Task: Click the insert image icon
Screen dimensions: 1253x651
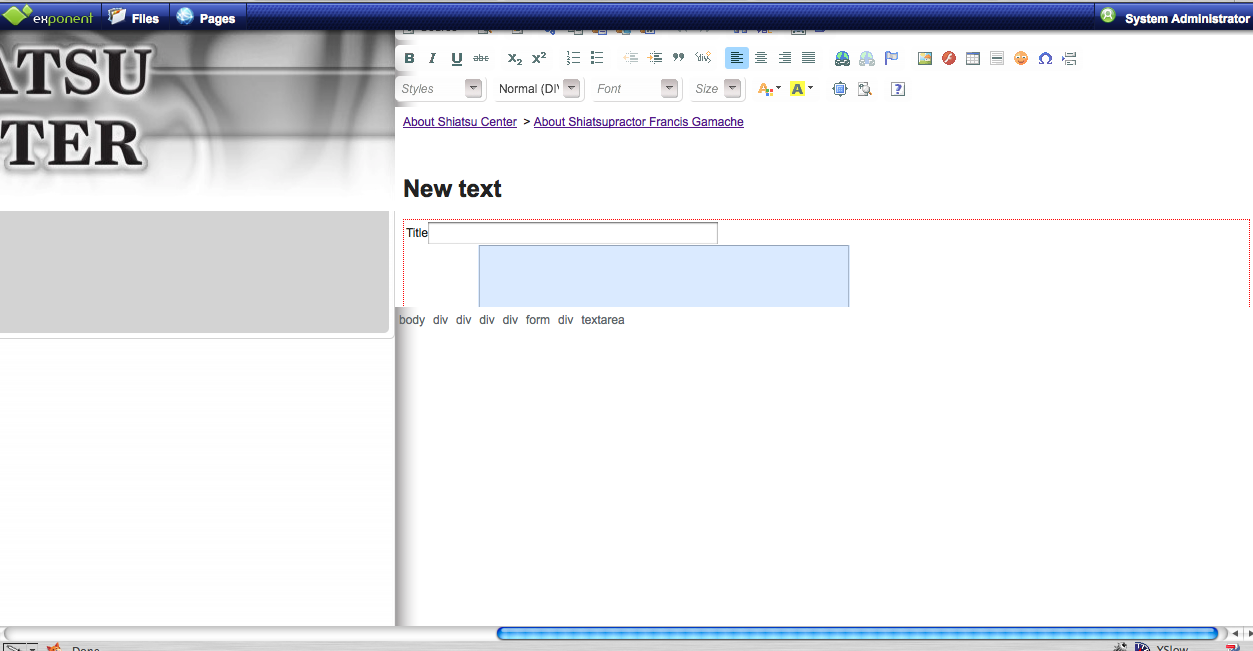Action: click(x=925, y=58)
